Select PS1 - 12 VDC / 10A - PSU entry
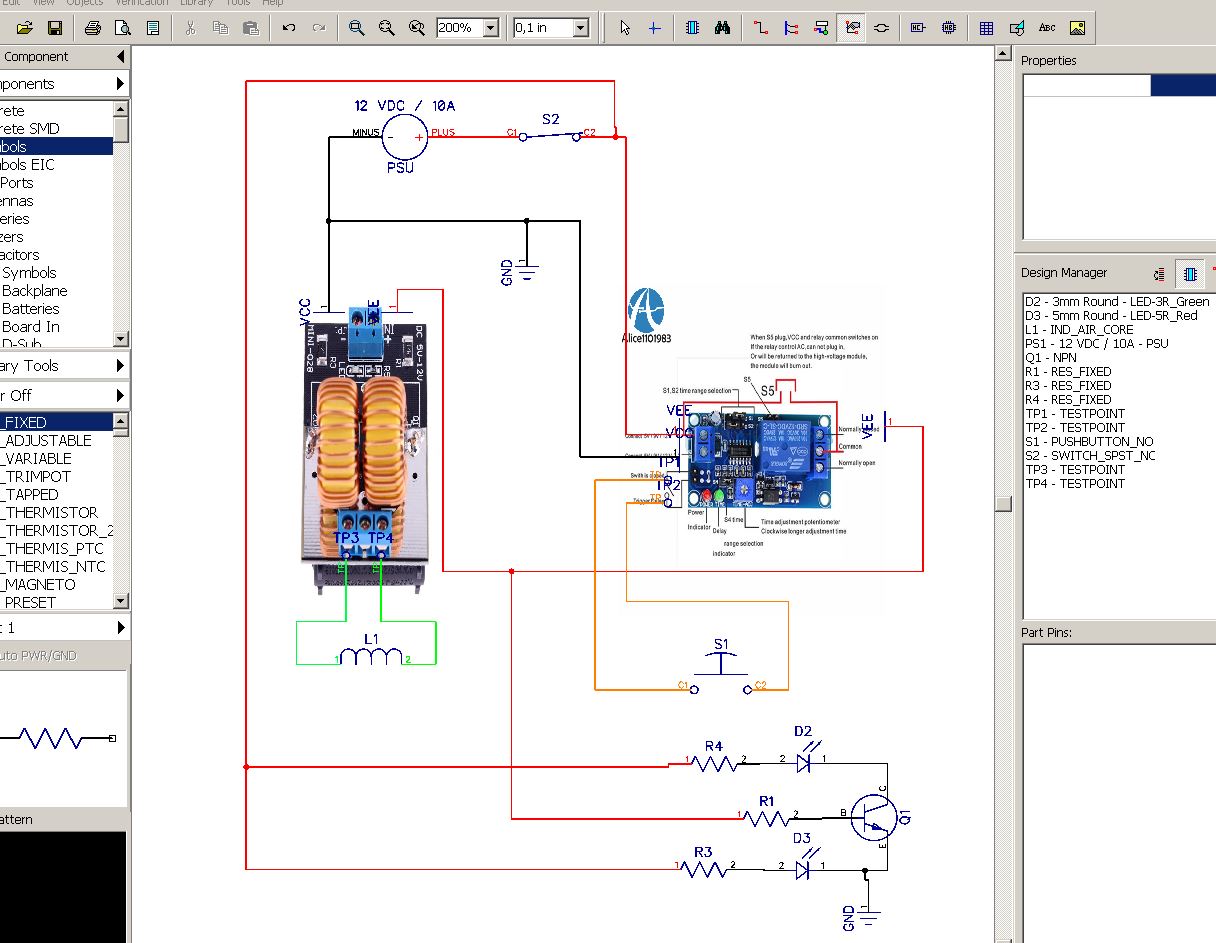This screenshot has height=943, width=1216. (1096, 343)
